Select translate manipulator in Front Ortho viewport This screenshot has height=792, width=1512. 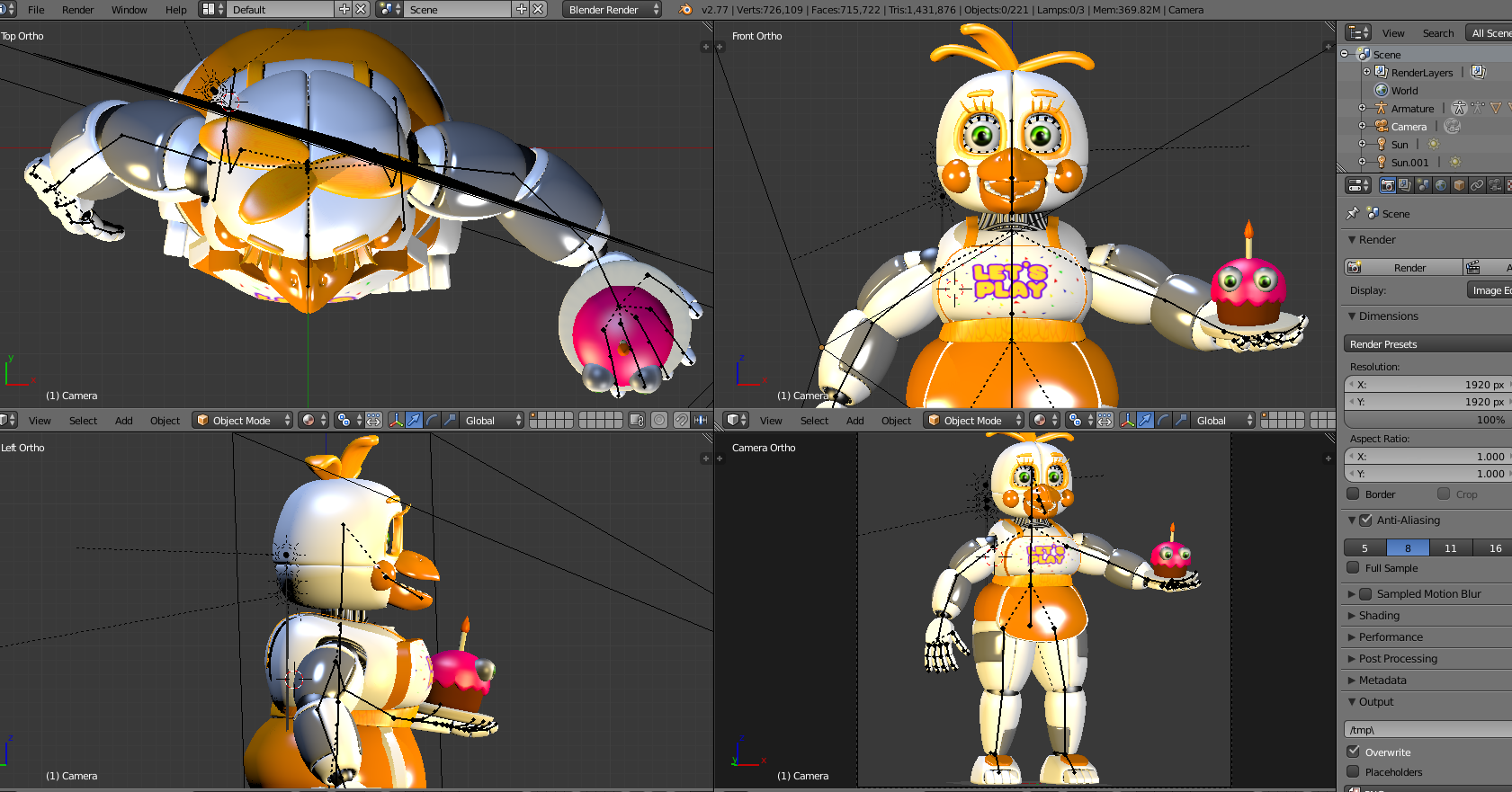coord(1145,420)
